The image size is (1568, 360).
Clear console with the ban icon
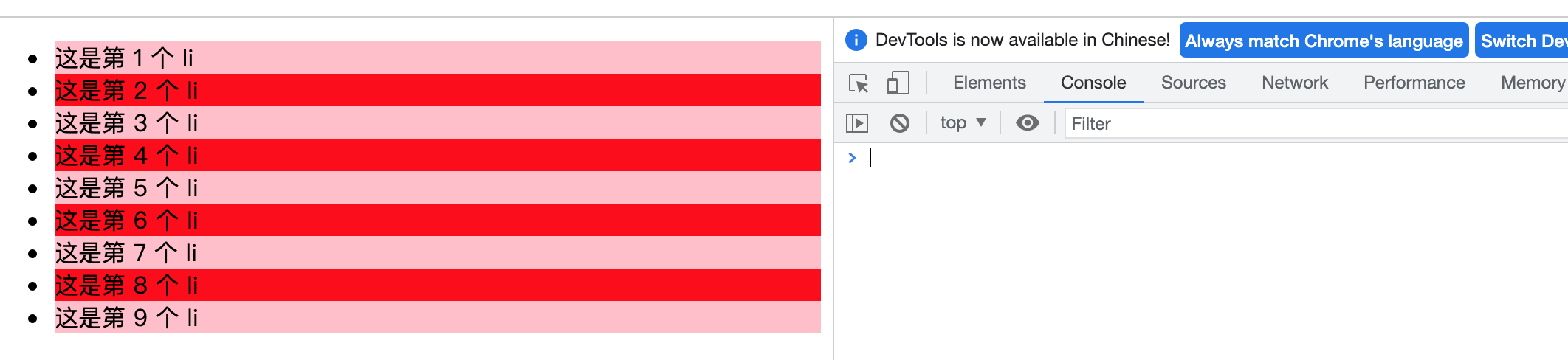point(900,123)
